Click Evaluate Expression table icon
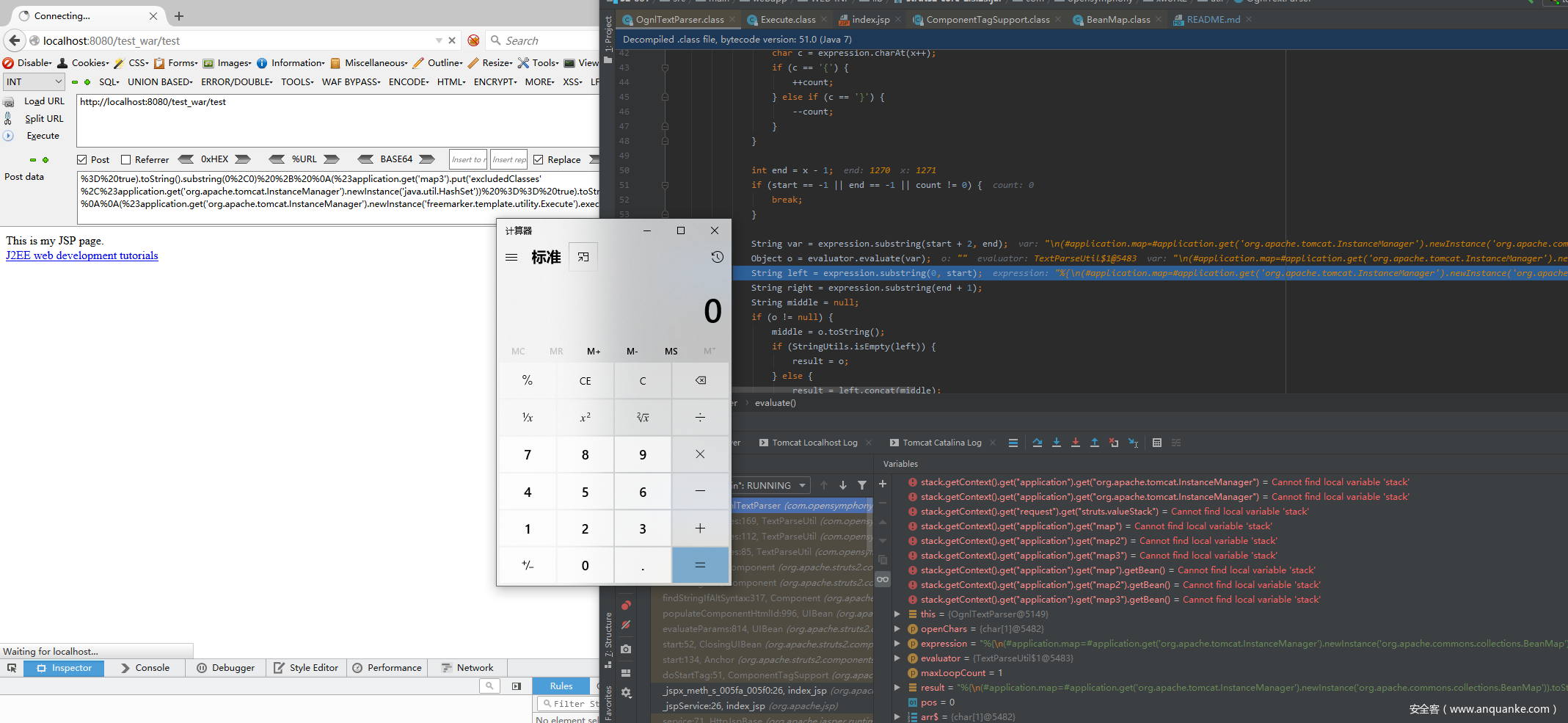The image size is (1568, 723). pyautogui.click(x=1157, y=443)
